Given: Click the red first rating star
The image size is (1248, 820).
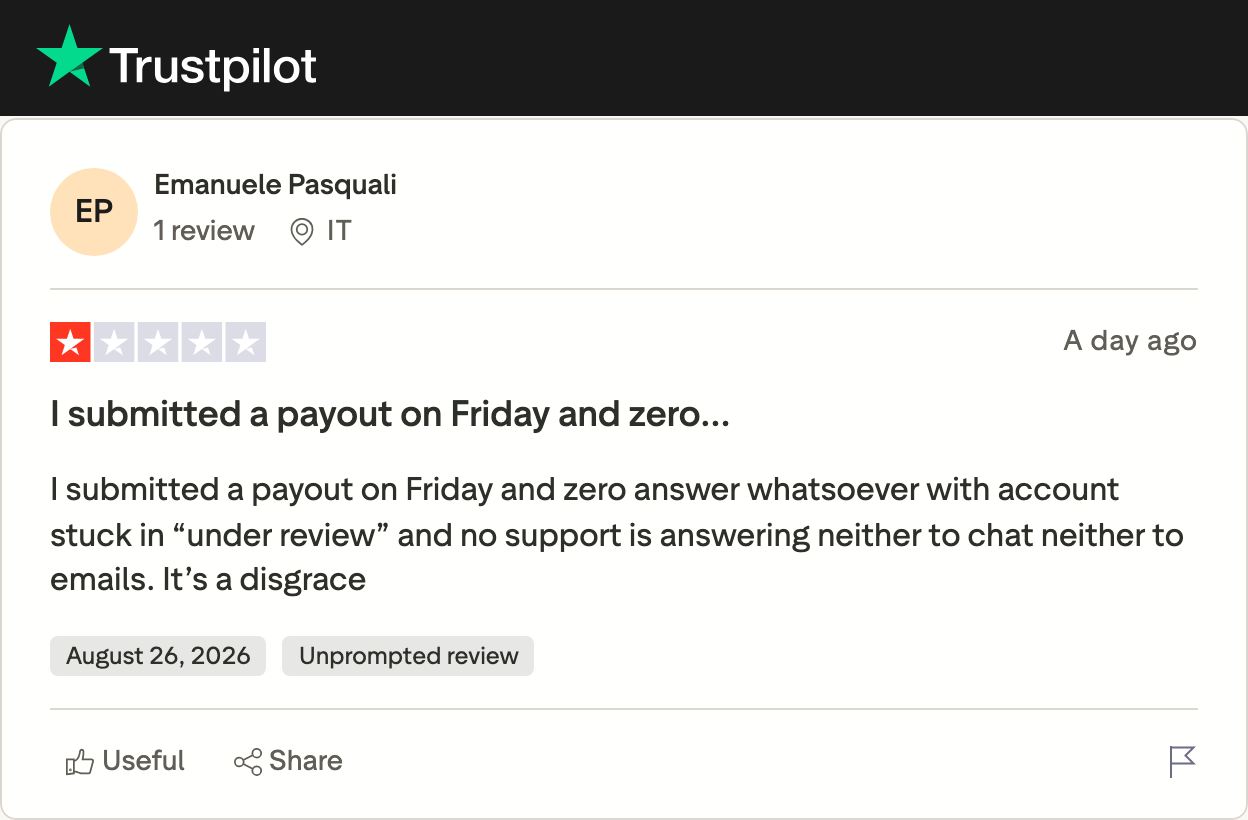Looking at the screenshot, I should coord(70,342).
